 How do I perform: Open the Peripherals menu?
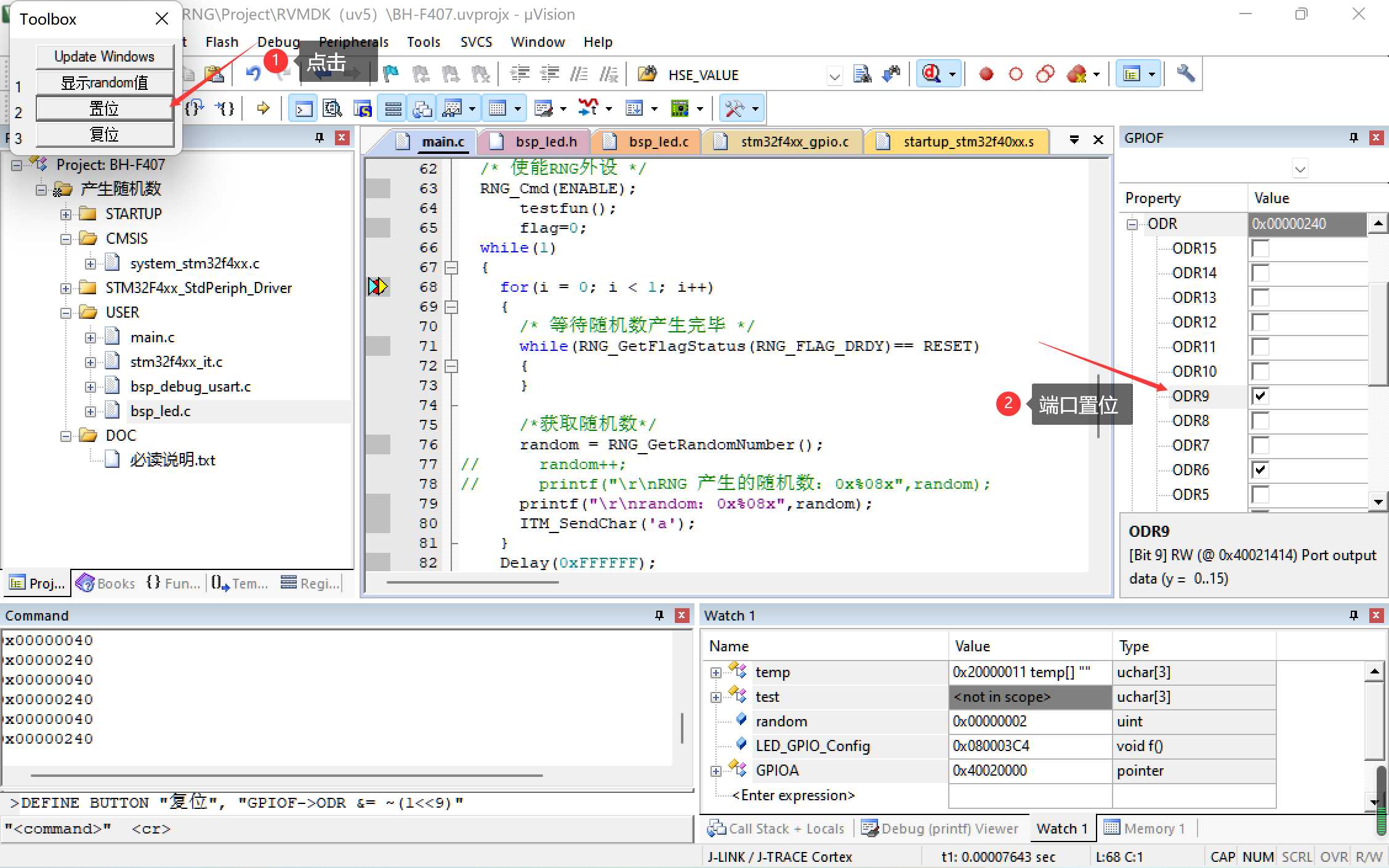(353, 42)
